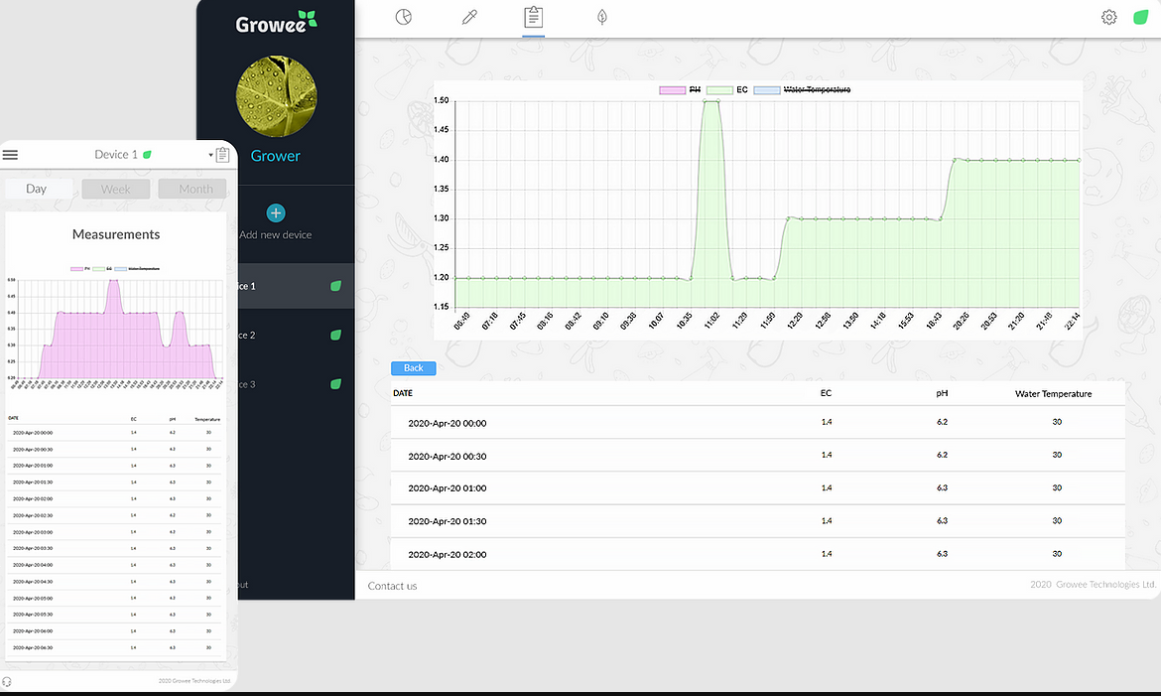Click the pink PH legend color swatch in mobile chart

[x=76, y=269]
